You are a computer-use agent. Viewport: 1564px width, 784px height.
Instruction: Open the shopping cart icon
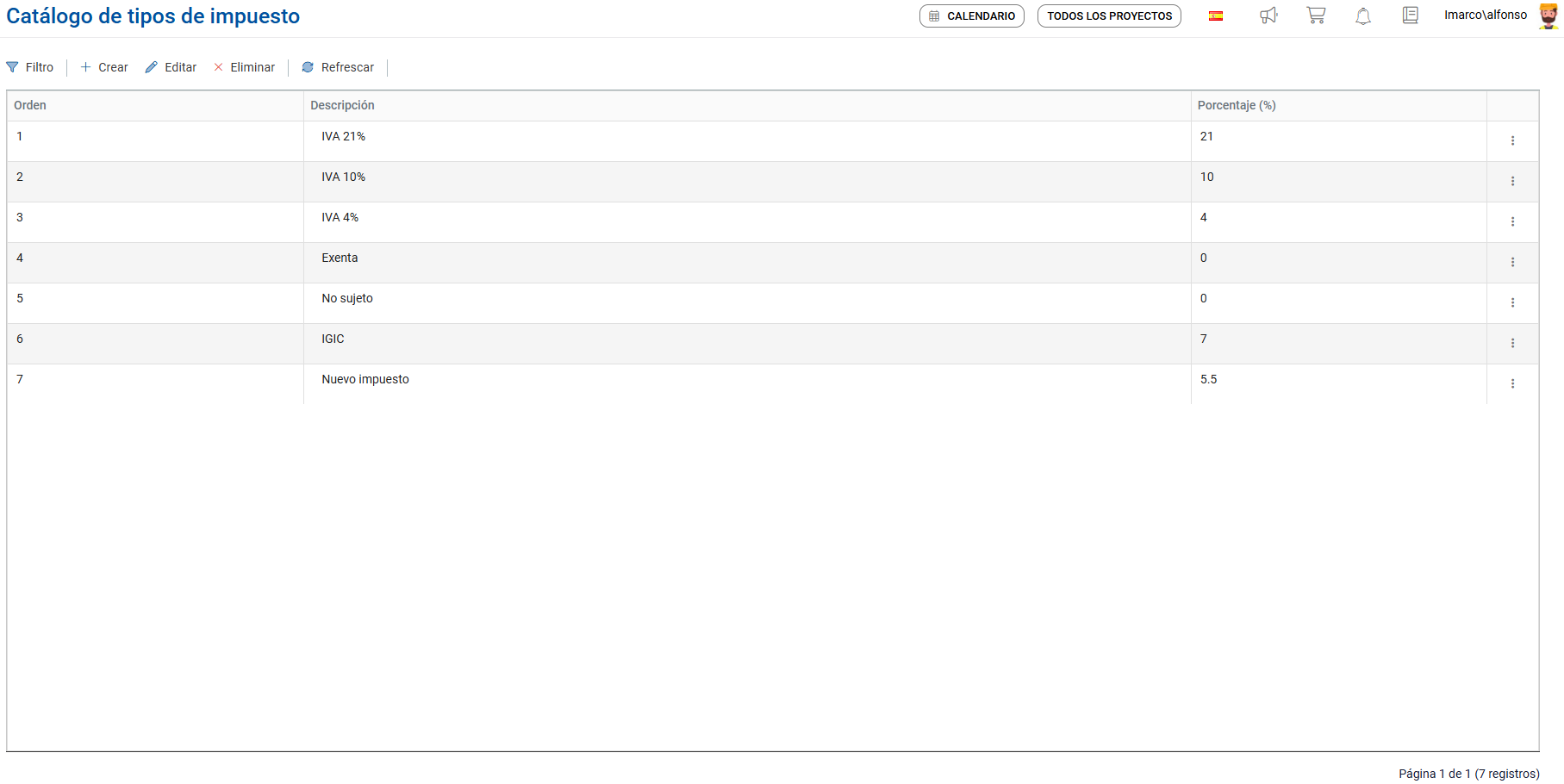tap(1316, 16)
